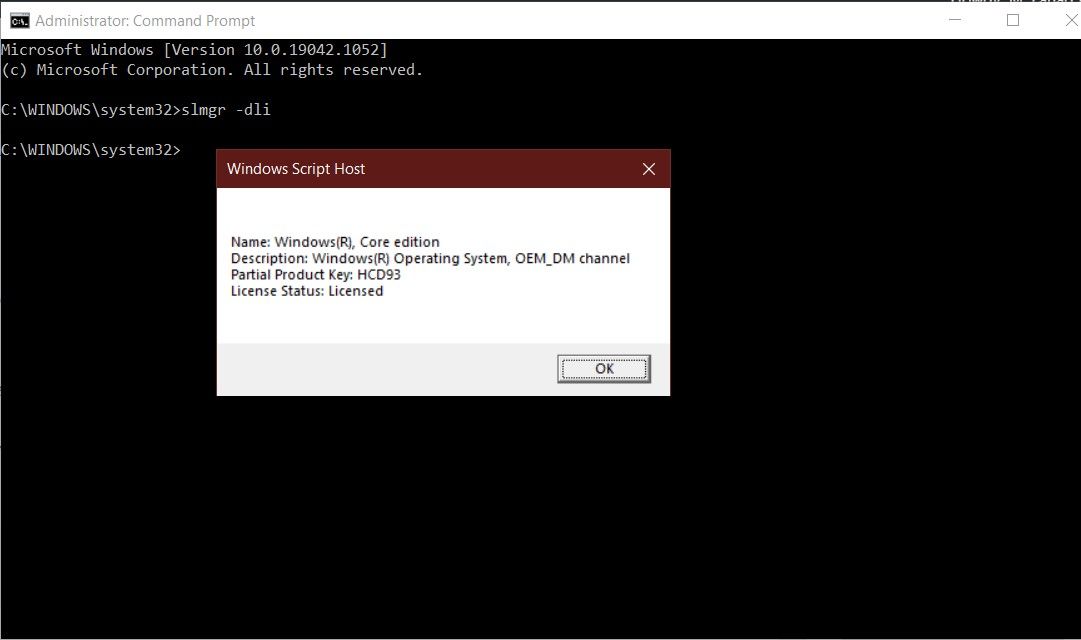Click the minimize icon on the console window
This screenshot has width=1081, height=640.
pos(953,20)
